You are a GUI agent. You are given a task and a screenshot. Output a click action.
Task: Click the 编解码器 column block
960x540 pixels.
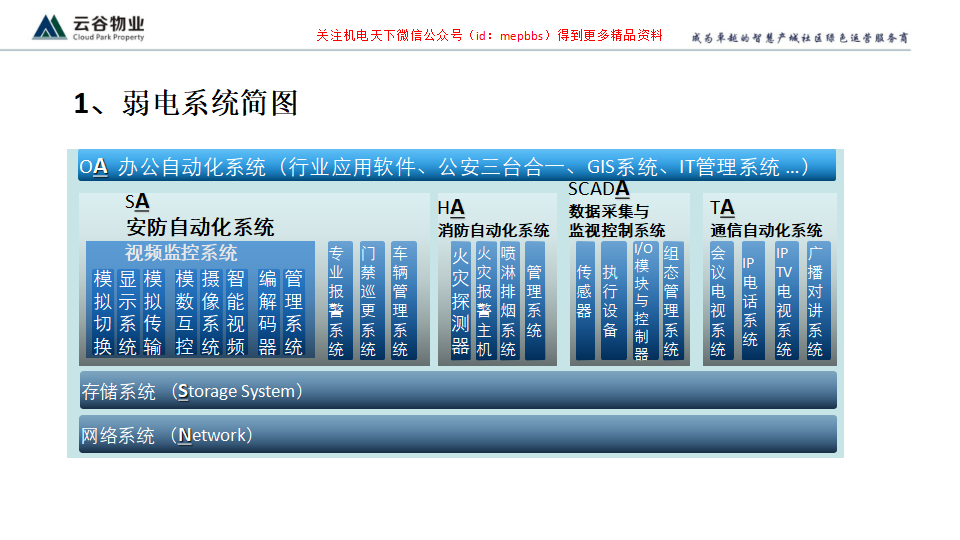click(267, 311)
